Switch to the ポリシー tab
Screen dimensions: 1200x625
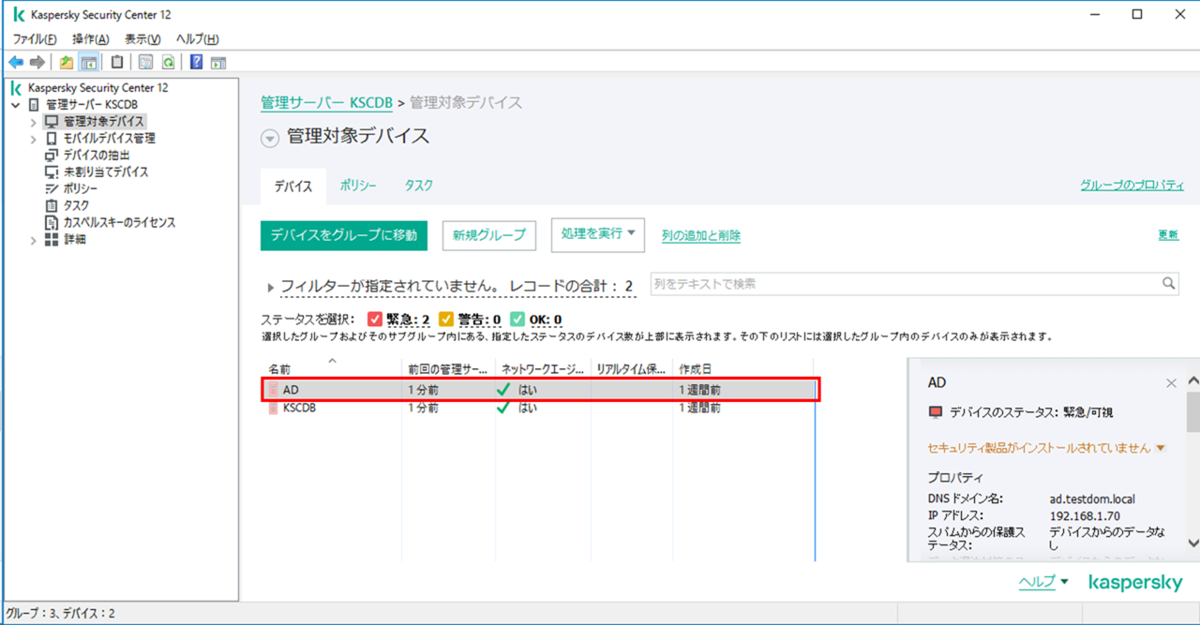358,186
